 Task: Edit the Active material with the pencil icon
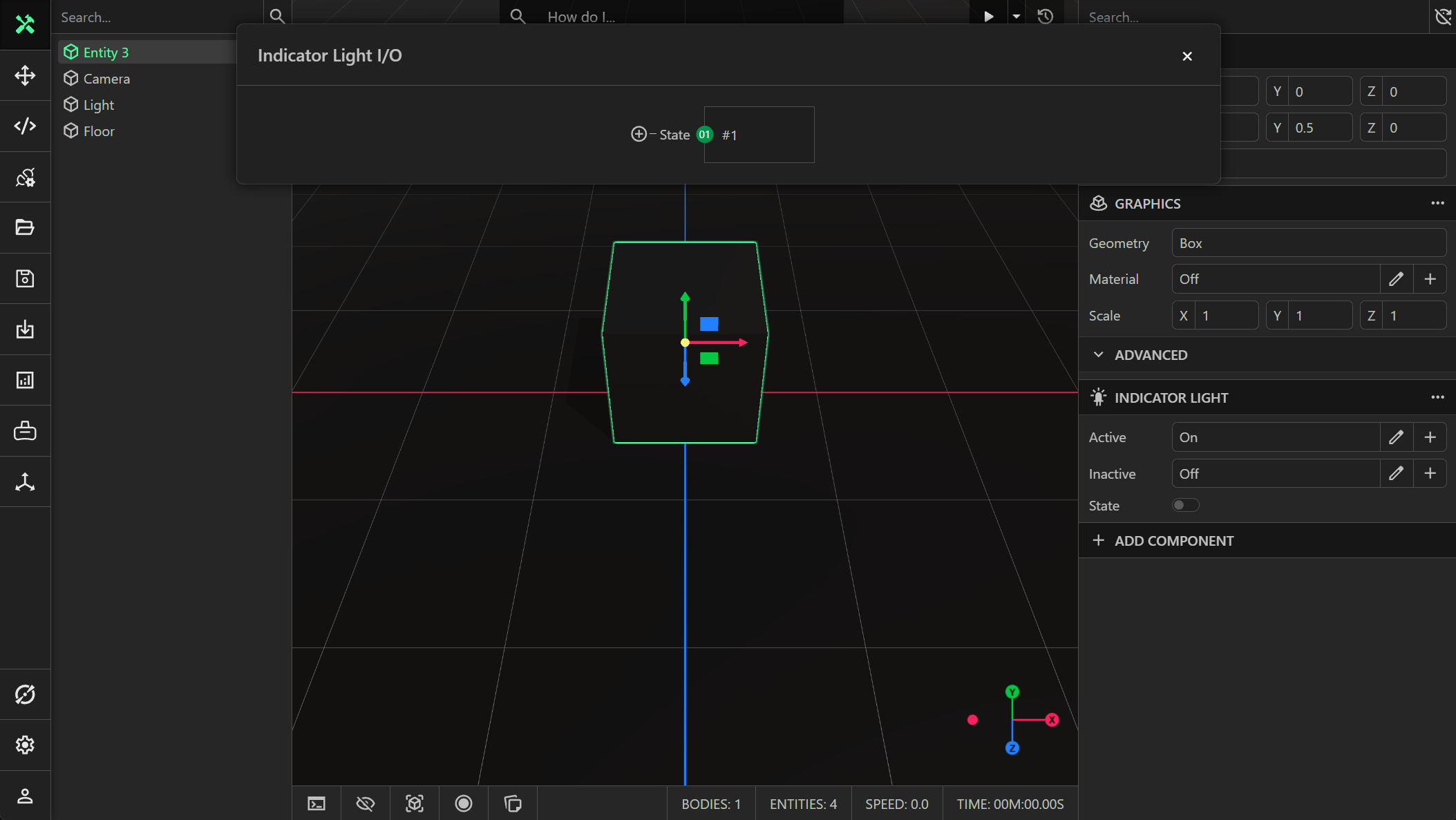(1396, 437)
